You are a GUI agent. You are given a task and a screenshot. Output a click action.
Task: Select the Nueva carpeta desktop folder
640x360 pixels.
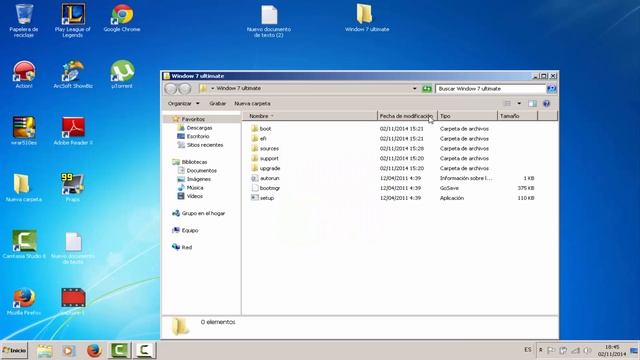24,187
